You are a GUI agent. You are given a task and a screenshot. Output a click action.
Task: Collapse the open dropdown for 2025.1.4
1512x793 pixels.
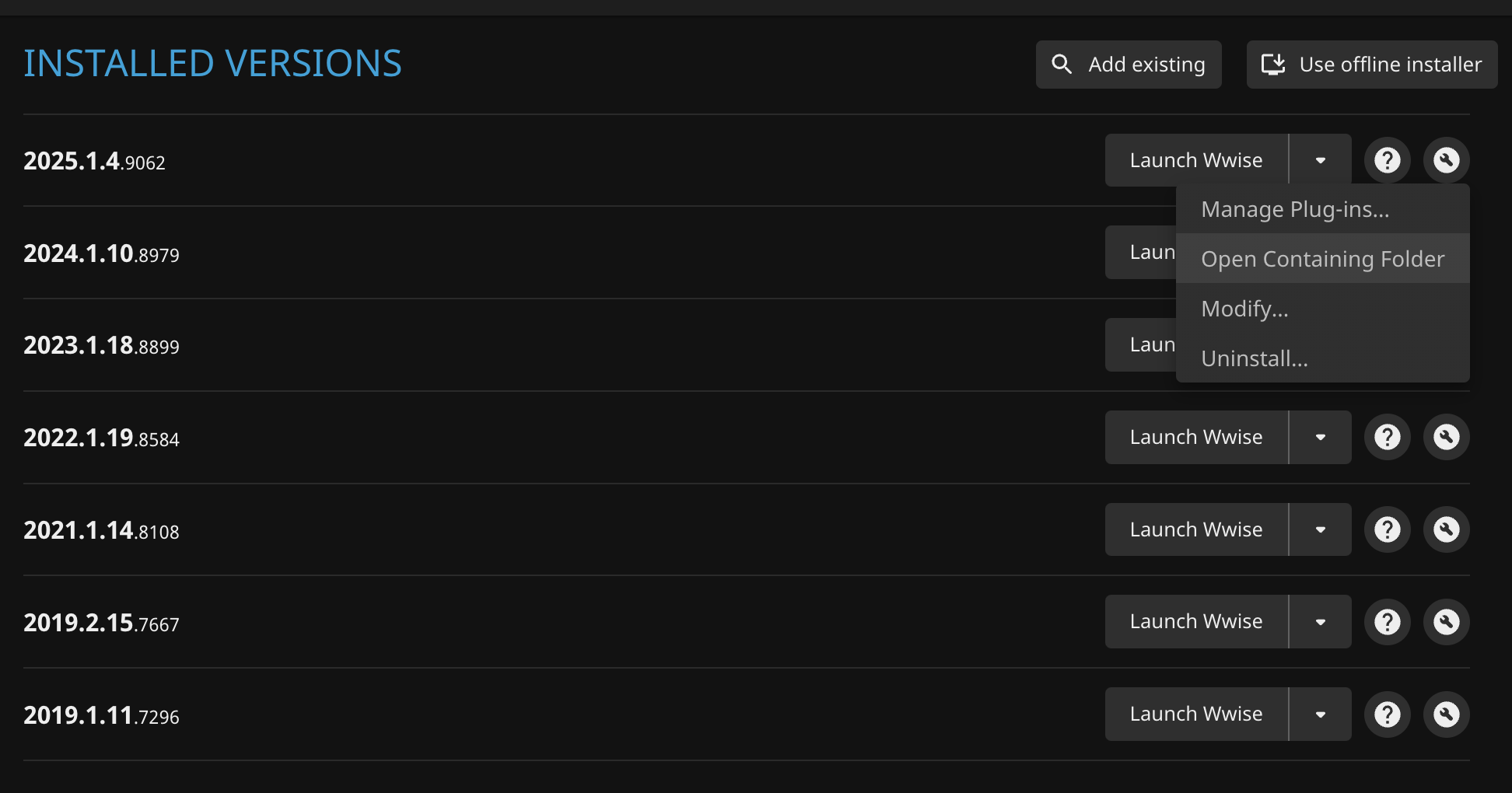pyautogui.click(x=1320, y=160)
